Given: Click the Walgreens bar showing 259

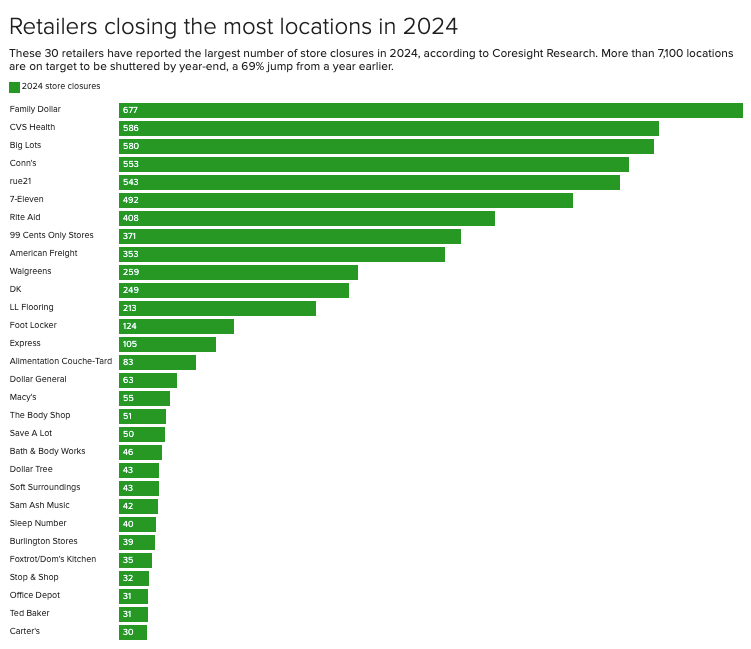Looking at the screenshot, I should (x=239, y=272).
